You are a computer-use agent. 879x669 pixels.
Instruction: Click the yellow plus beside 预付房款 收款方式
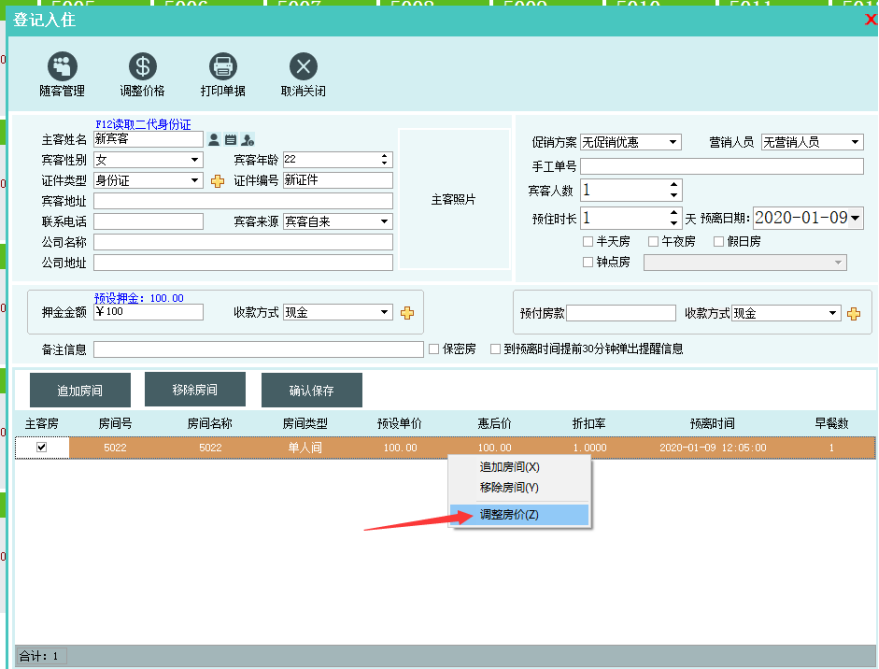[854, 313]
